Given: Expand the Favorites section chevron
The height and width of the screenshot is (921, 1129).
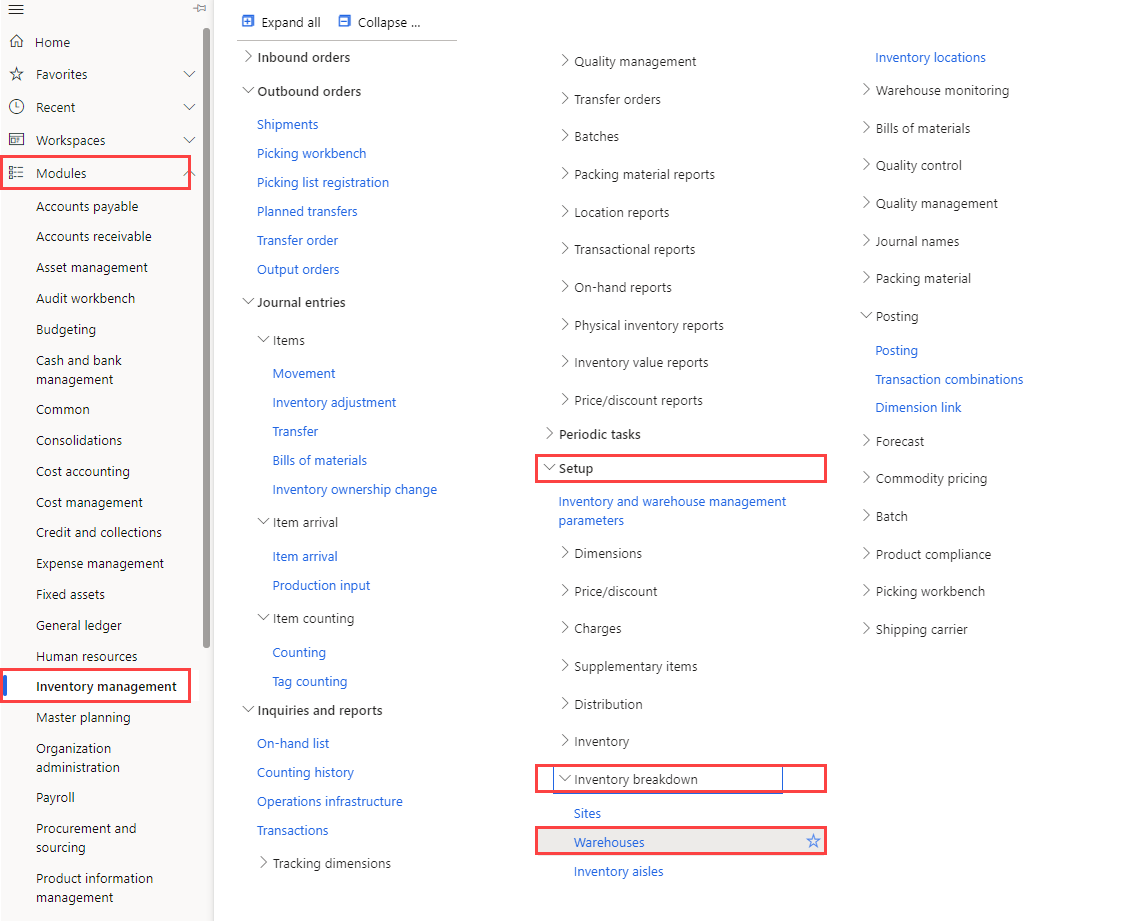Looking at the screenshot, I should pos(189,74).
